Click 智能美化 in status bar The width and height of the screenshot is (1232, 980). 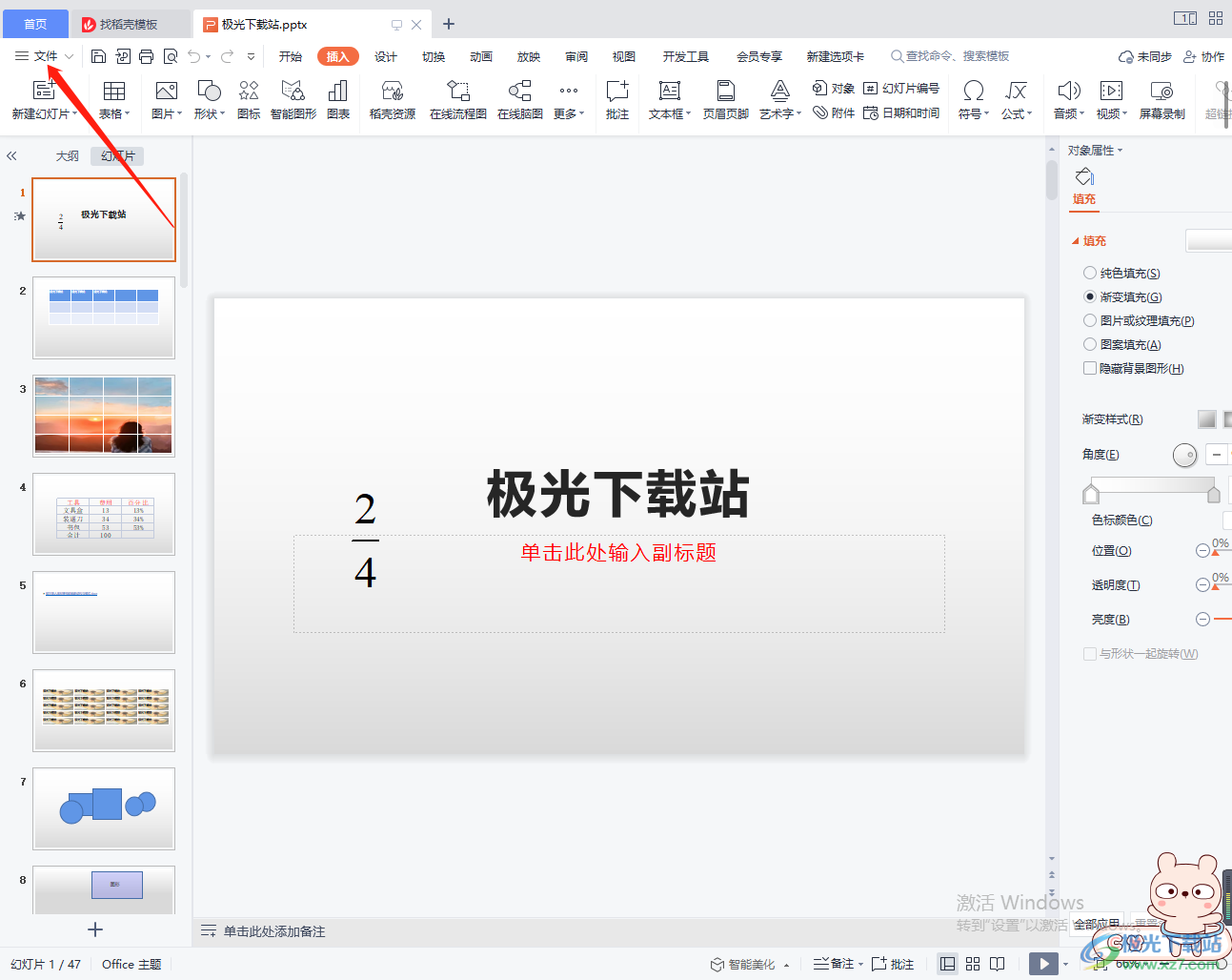point(749,964)
